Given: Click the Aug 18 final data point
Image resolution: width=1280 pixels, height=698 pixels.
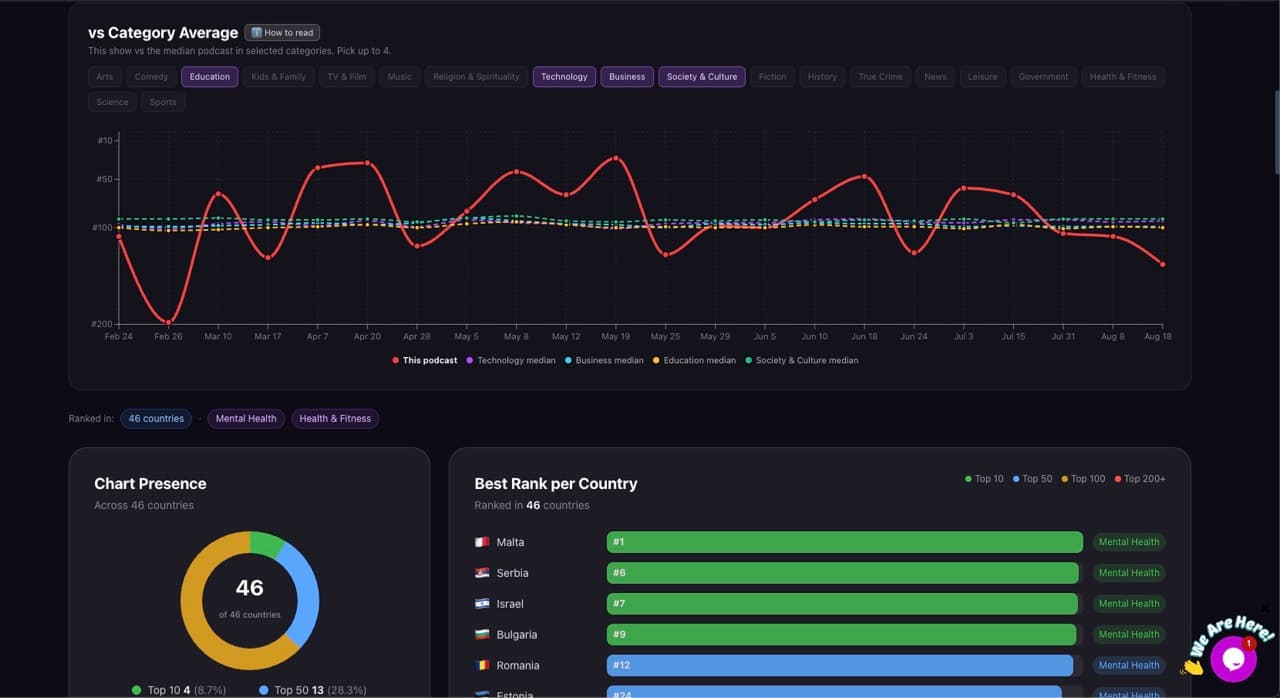Looking at the screenshot, I should 1162,264.
